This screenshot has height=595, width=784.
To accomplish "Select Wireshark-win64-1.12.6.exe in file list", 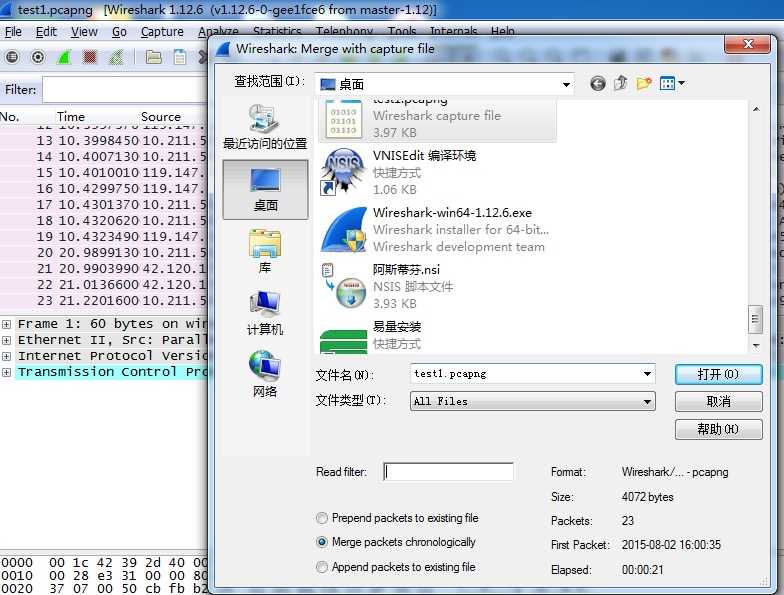I will (437, 230).
